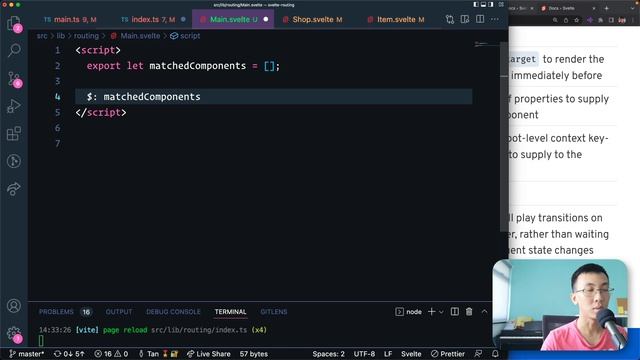Synchronize changes in the status bar
This screenshot has width=640, height=360.
click(69, 354)
